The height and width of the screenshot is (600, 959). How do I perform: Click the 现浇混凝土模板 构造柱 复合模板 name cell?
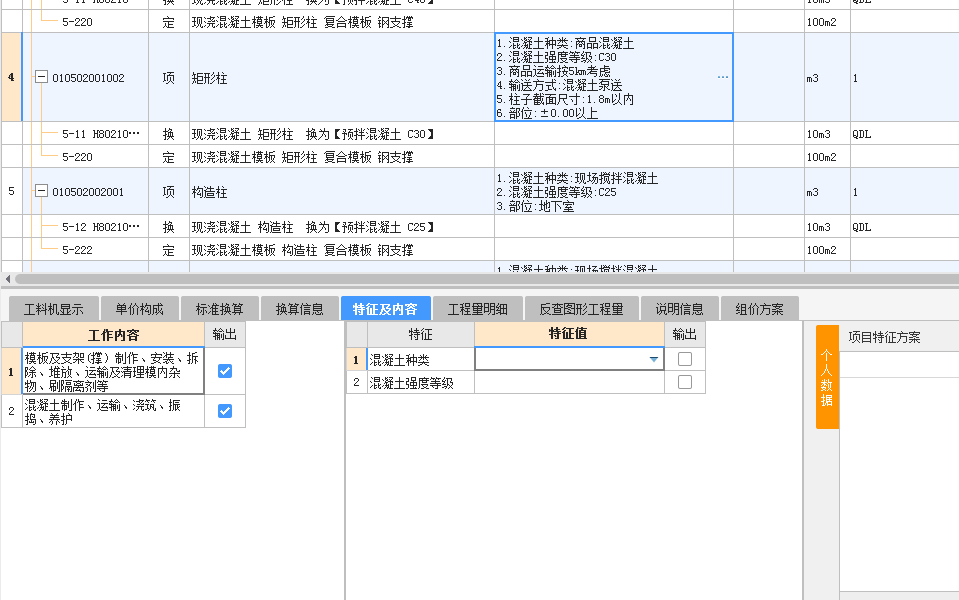(x=342, y=250)
